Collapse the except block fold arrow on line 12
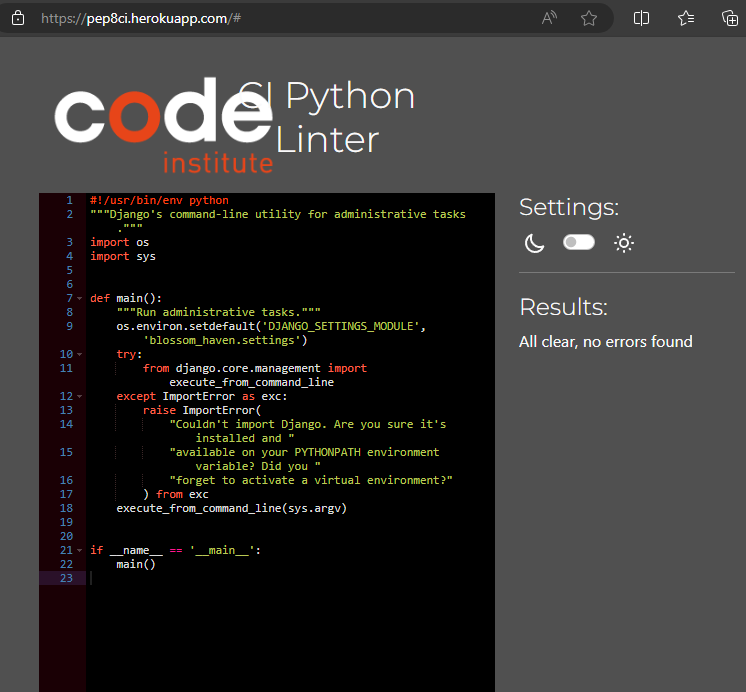 [x=79, y=396]
